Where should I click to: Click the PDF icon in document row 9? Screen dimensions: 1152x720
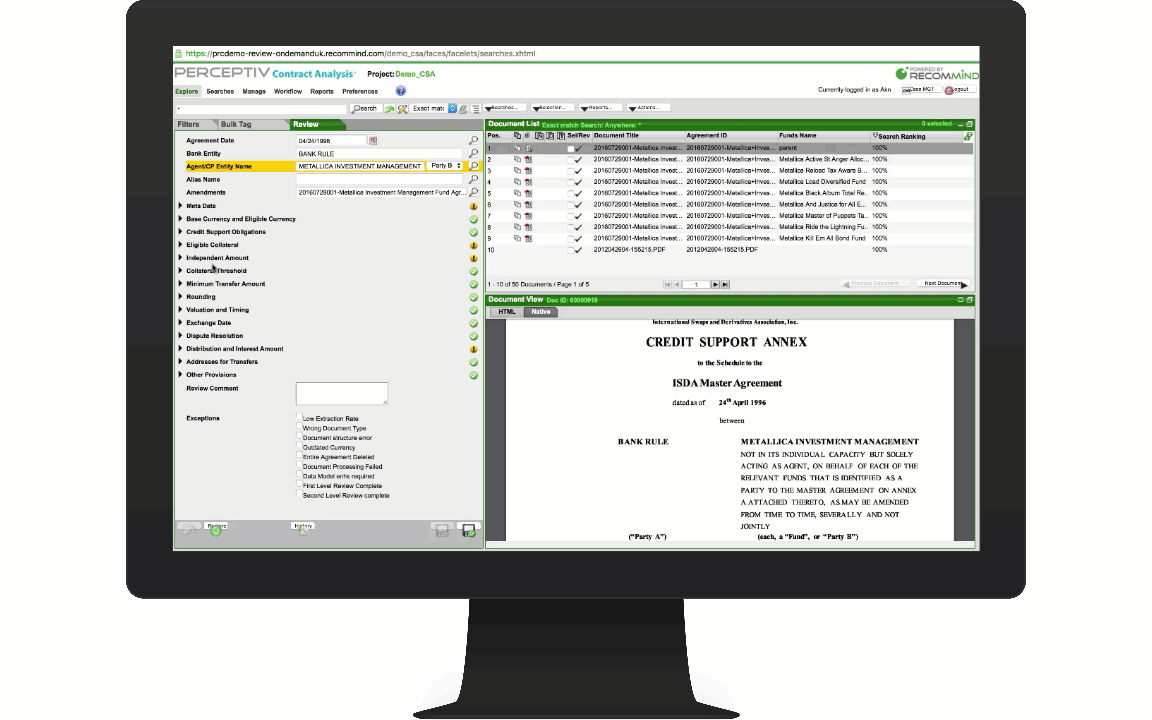pos(528,239)
